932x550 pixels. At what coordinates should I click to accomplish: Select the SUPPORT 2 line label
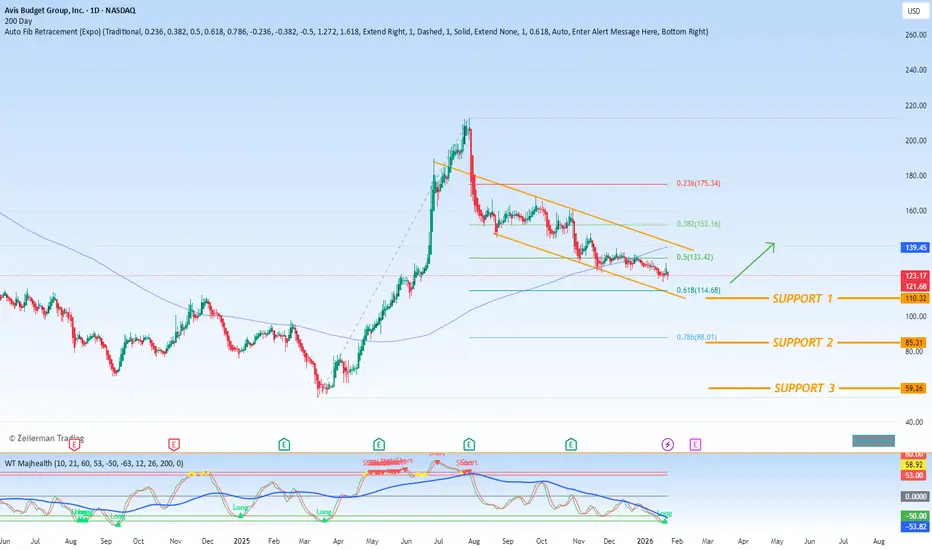pos(803,342)
